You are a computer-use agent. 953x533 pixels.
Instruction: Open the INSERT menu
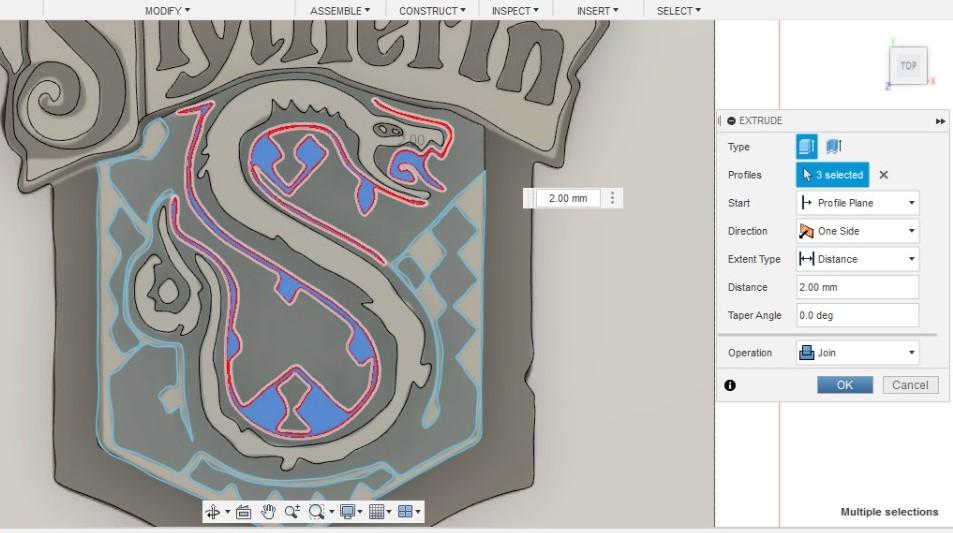(x=597, y=11)
